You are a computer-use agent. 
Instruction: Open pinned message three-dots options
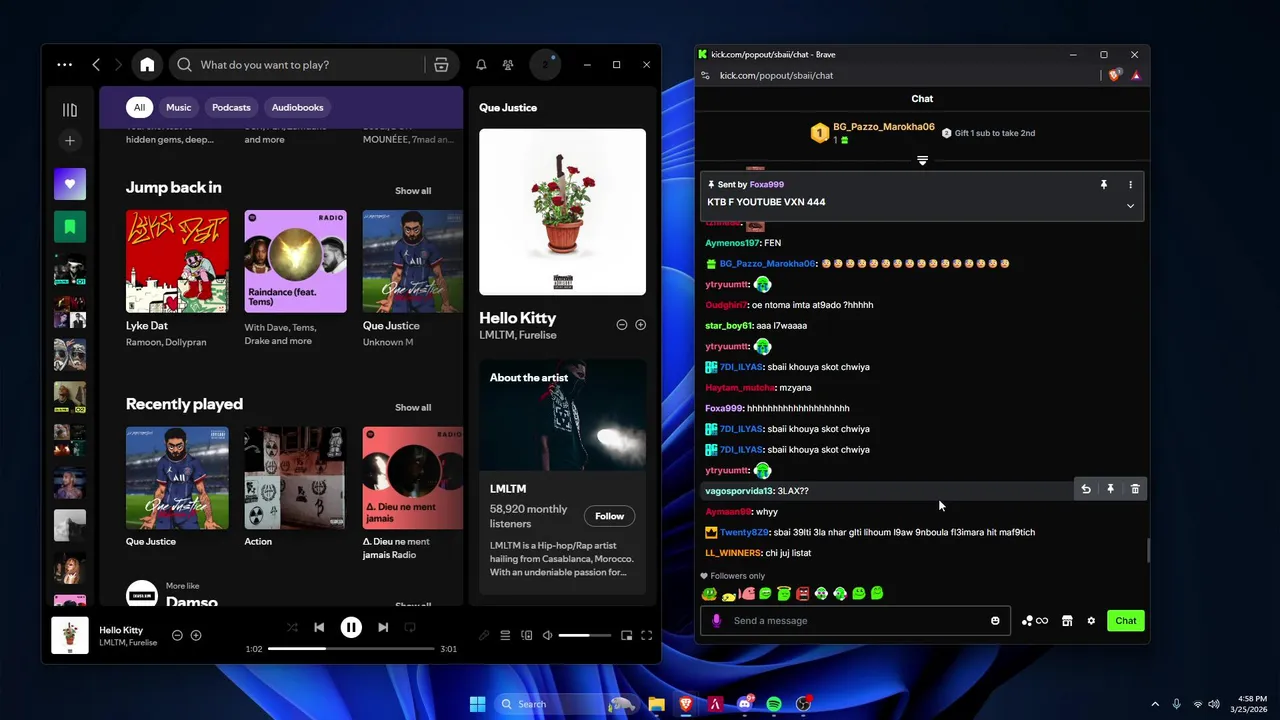coord(1130,185)
